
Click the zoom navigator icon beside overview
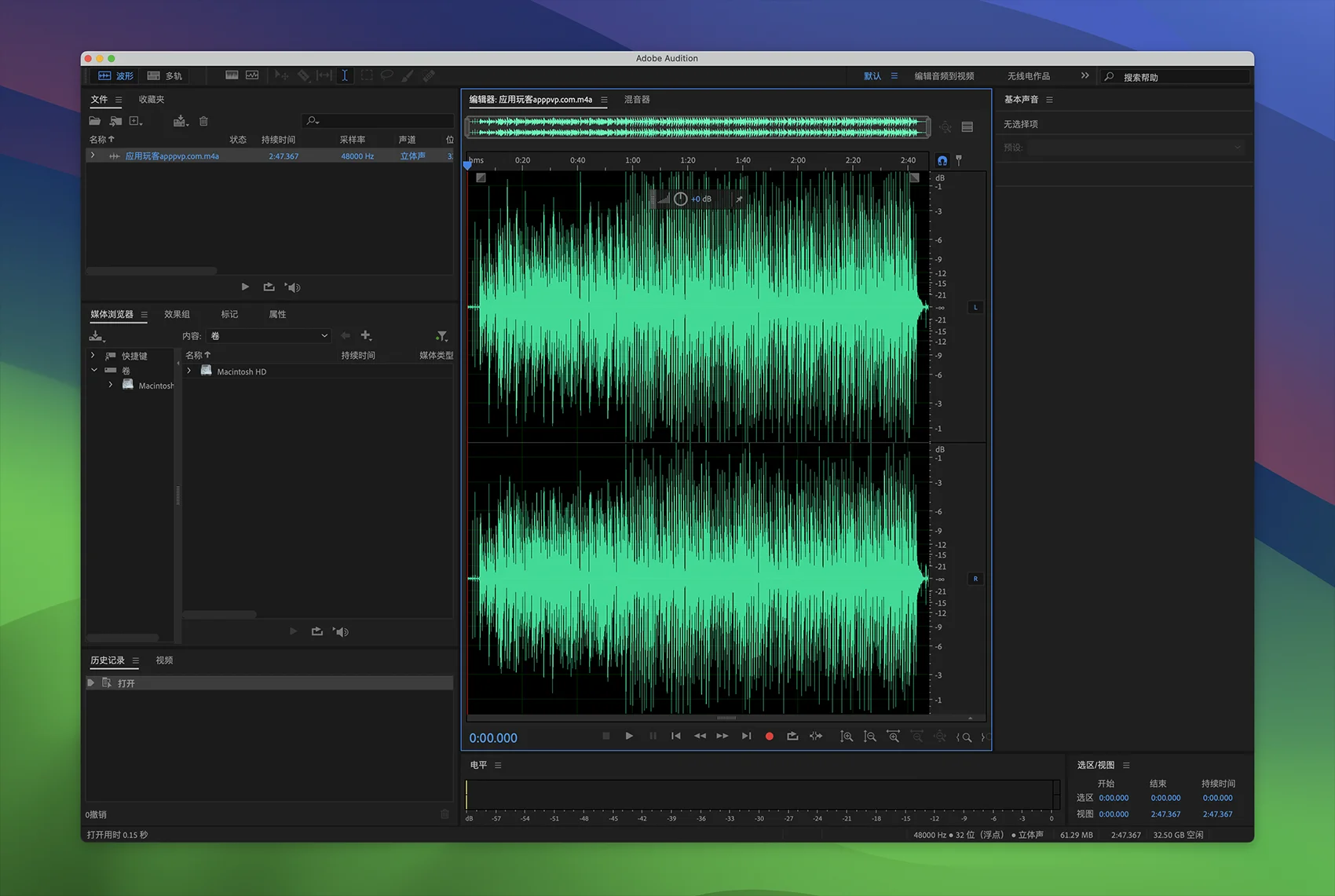945,126
